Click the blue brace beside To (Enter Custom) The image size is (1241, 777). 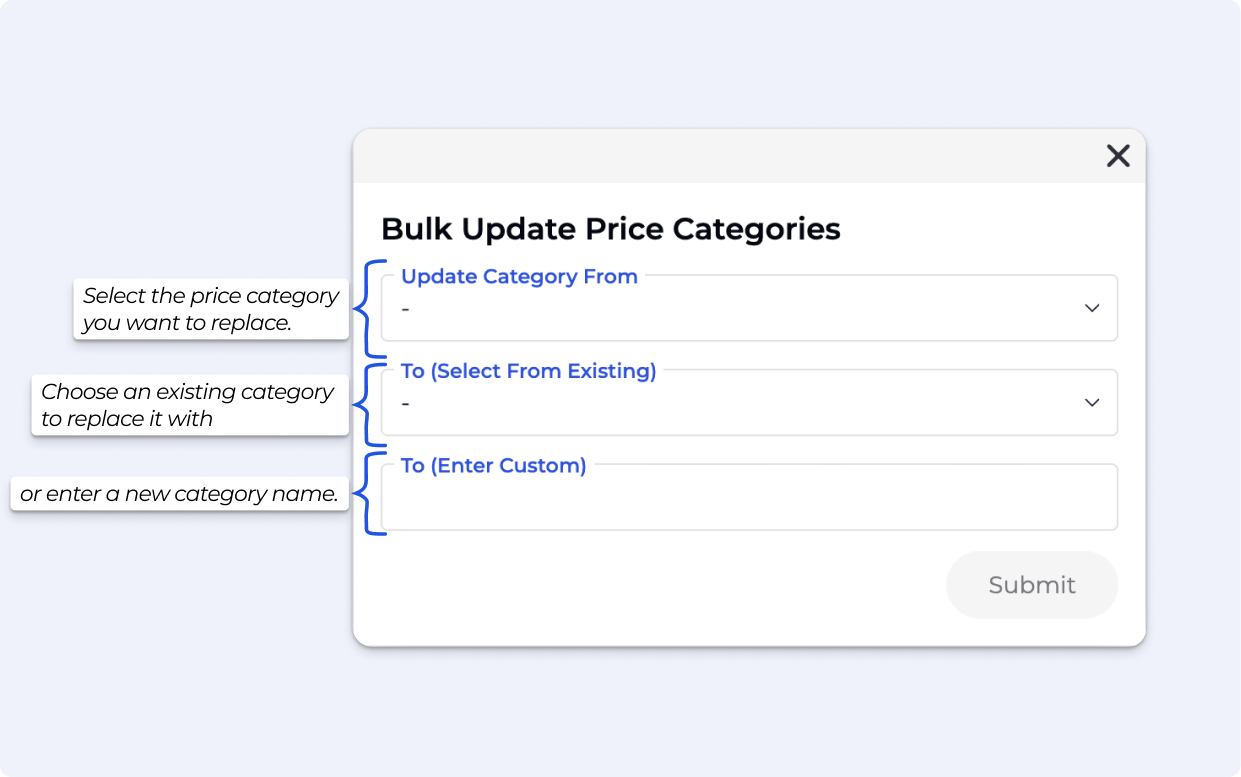[x=369, y=494]
